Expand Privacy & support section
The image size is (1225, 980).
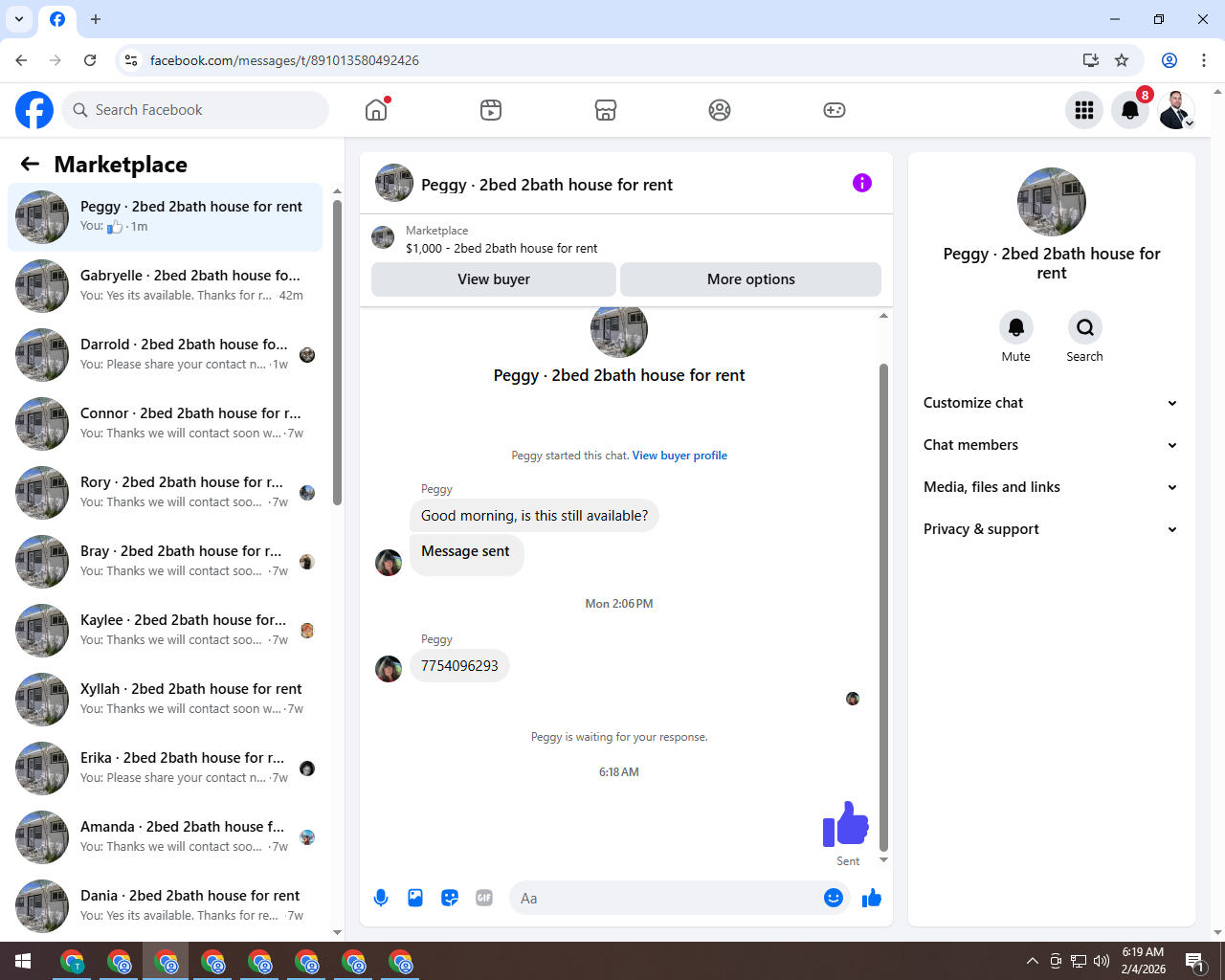coord(1051,529)
